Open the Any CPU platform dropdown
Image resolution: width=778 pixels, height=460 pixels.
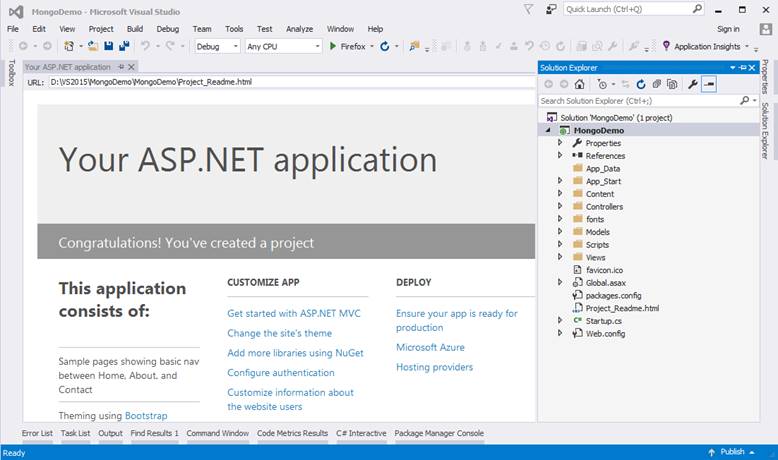[317, 46]
